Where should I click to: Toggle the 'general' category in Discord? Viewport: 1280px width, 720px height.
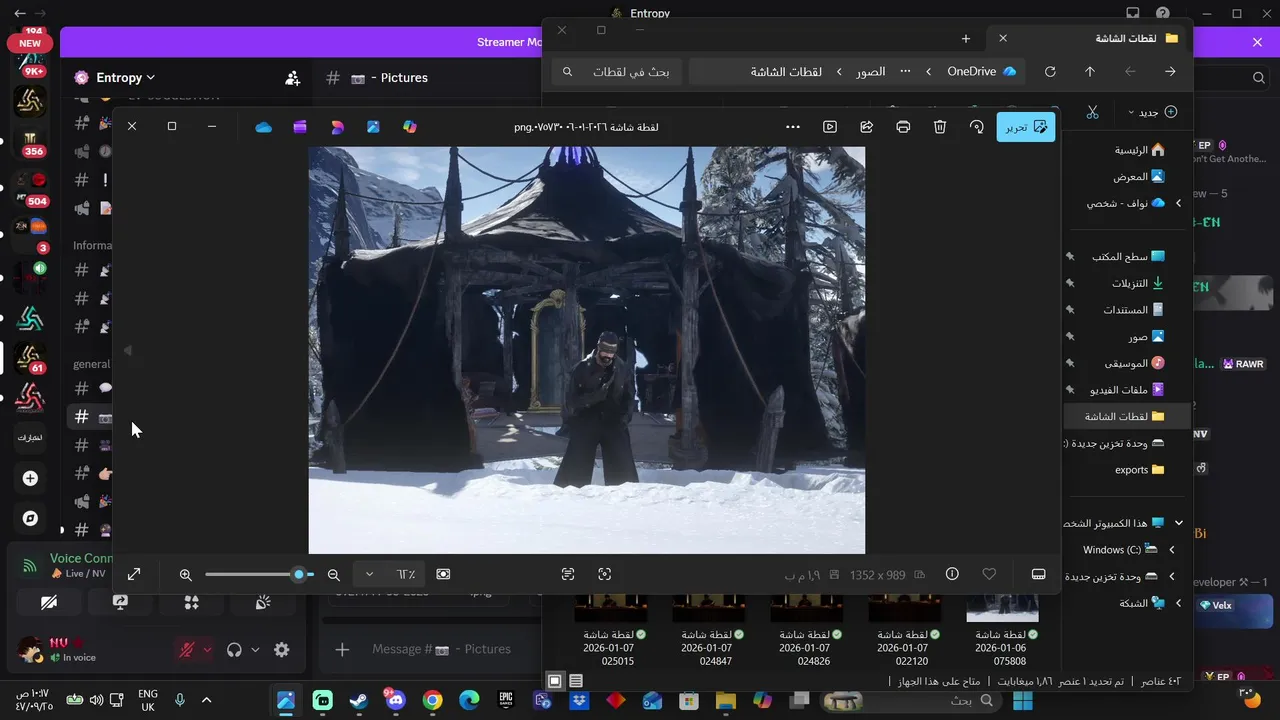click(92, 364)
